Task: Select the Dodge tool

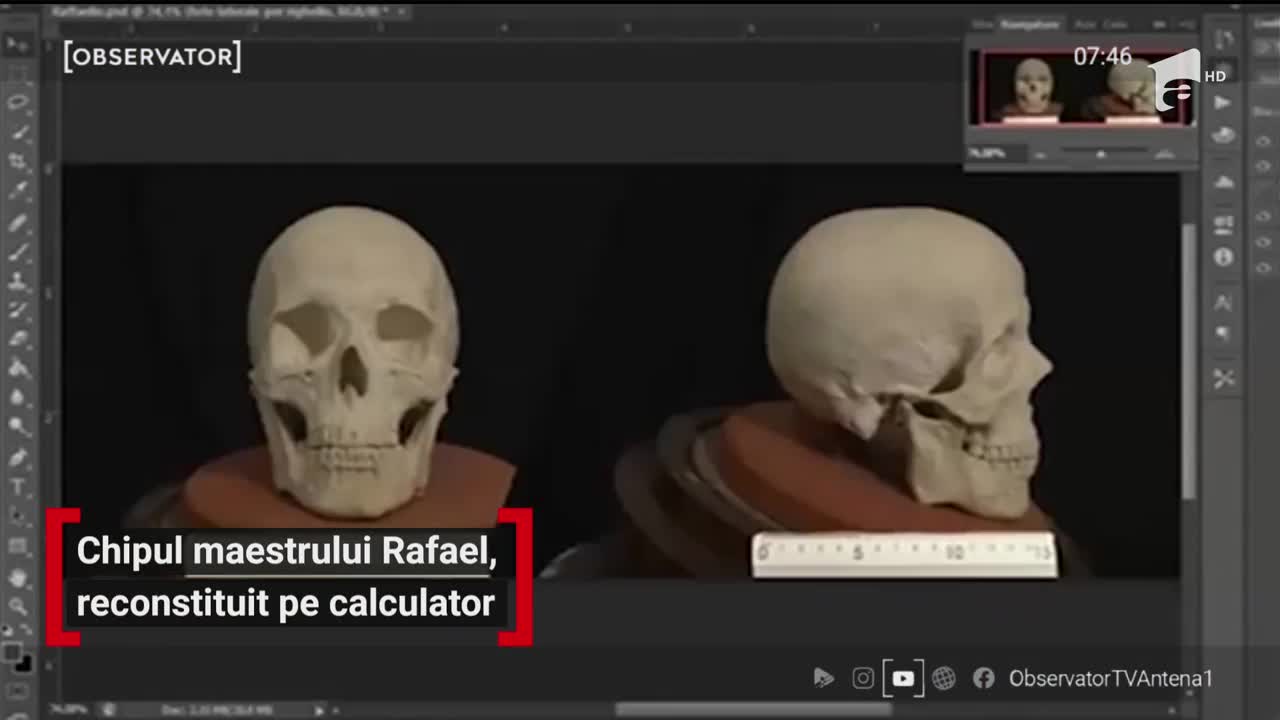Action: click(17, 427)
